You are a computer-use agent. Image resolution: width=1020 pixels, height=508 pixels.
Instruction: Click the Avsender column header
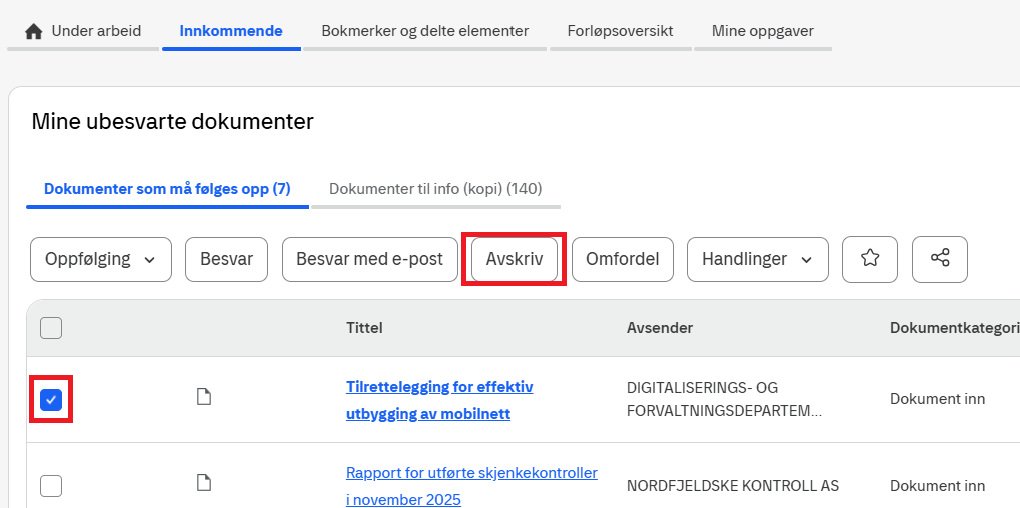(x=659, y=328)
